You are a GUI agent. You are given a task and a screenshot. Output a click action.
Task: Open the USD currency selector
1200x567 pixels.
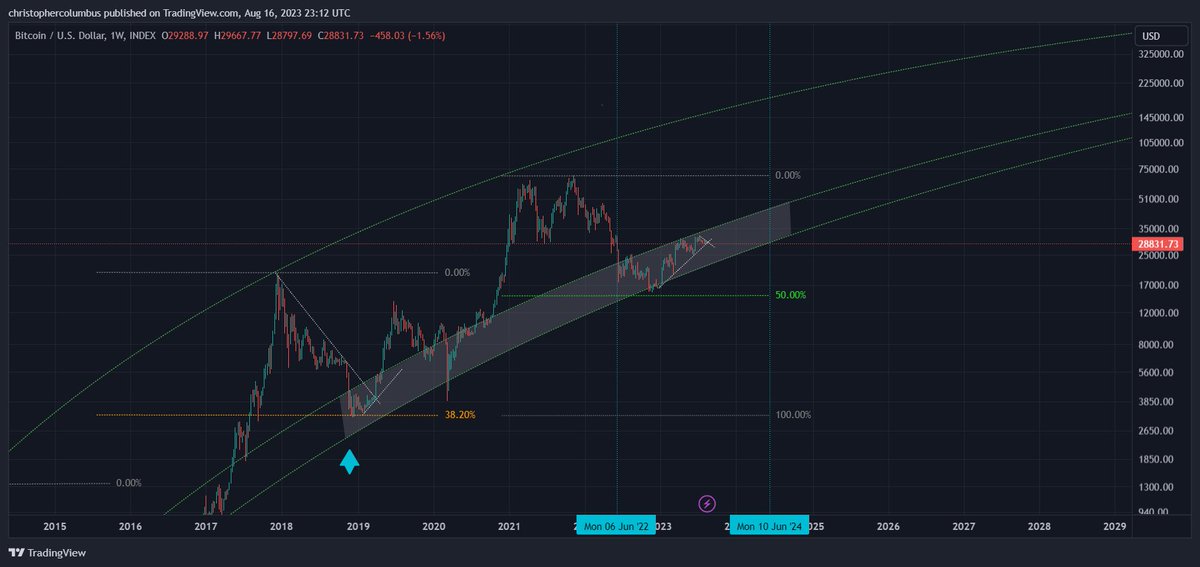click(1151, 36)
